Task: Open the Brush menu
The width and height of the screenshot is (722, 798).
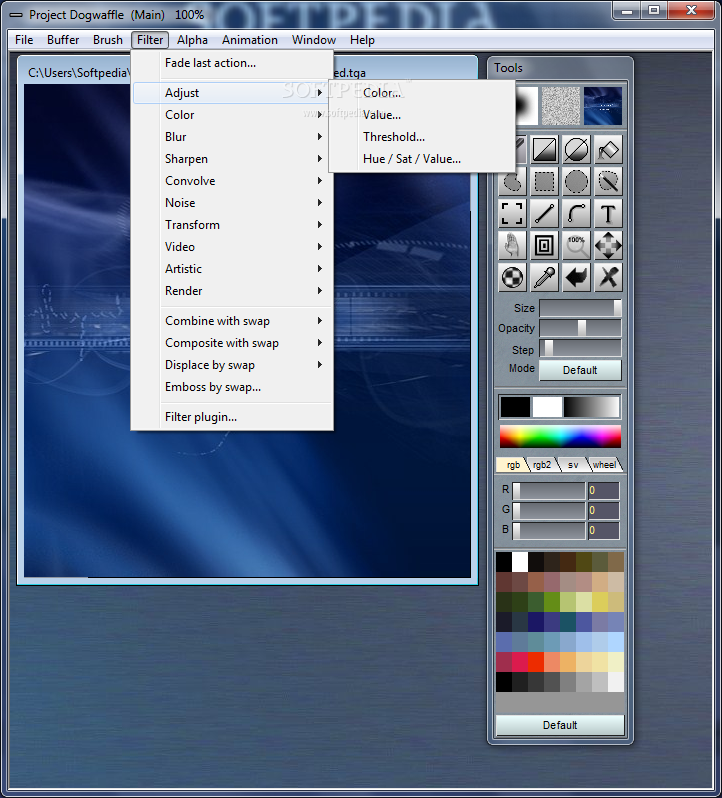Action: pos(107,40)
